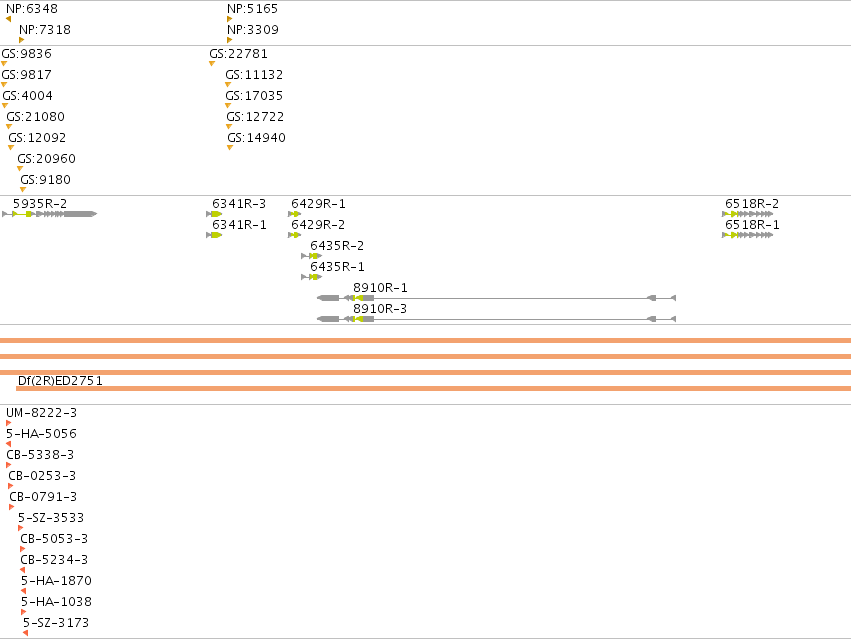The height and width of the screenshot is (639, 851).
Task: Click the 6518R-2 gene glyph
Action: pos(747,214)
